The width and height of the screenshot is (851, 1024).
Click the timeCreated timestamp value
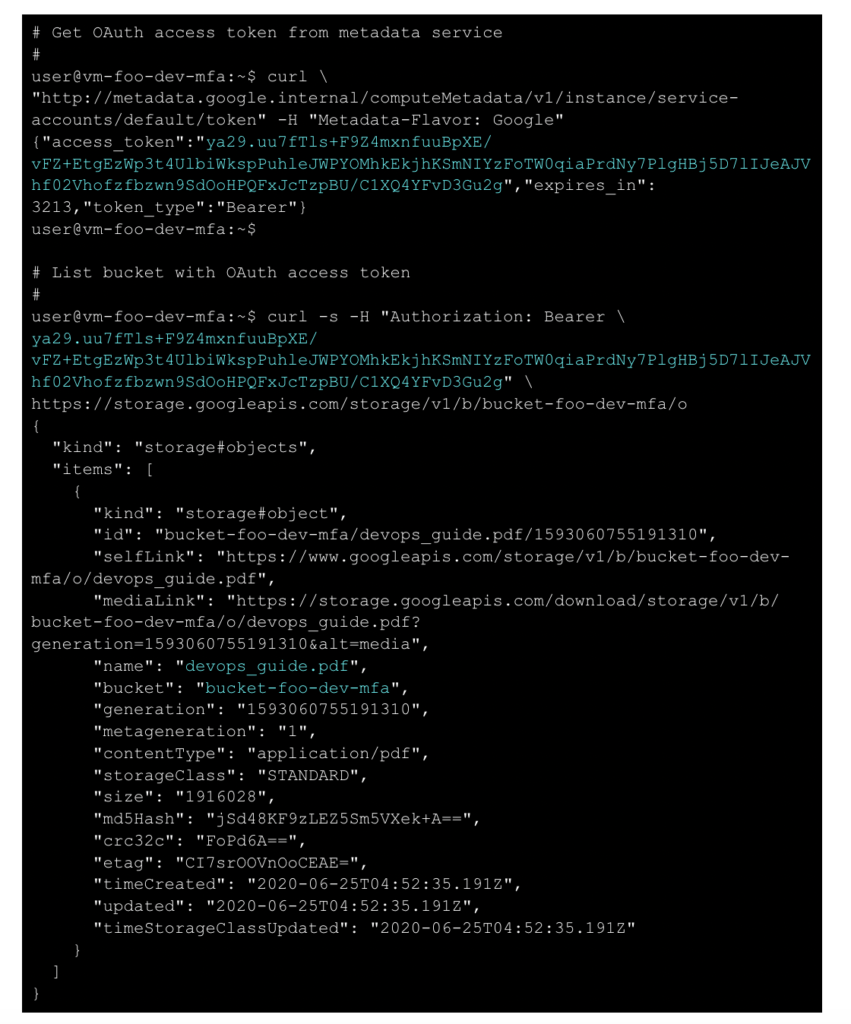(x=379, y=884)
